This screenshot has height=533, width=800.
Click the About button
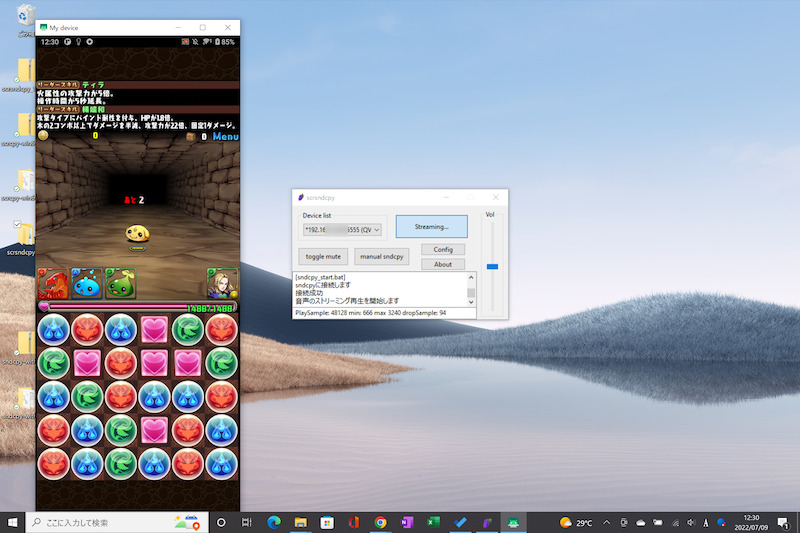tap(443, 264)
